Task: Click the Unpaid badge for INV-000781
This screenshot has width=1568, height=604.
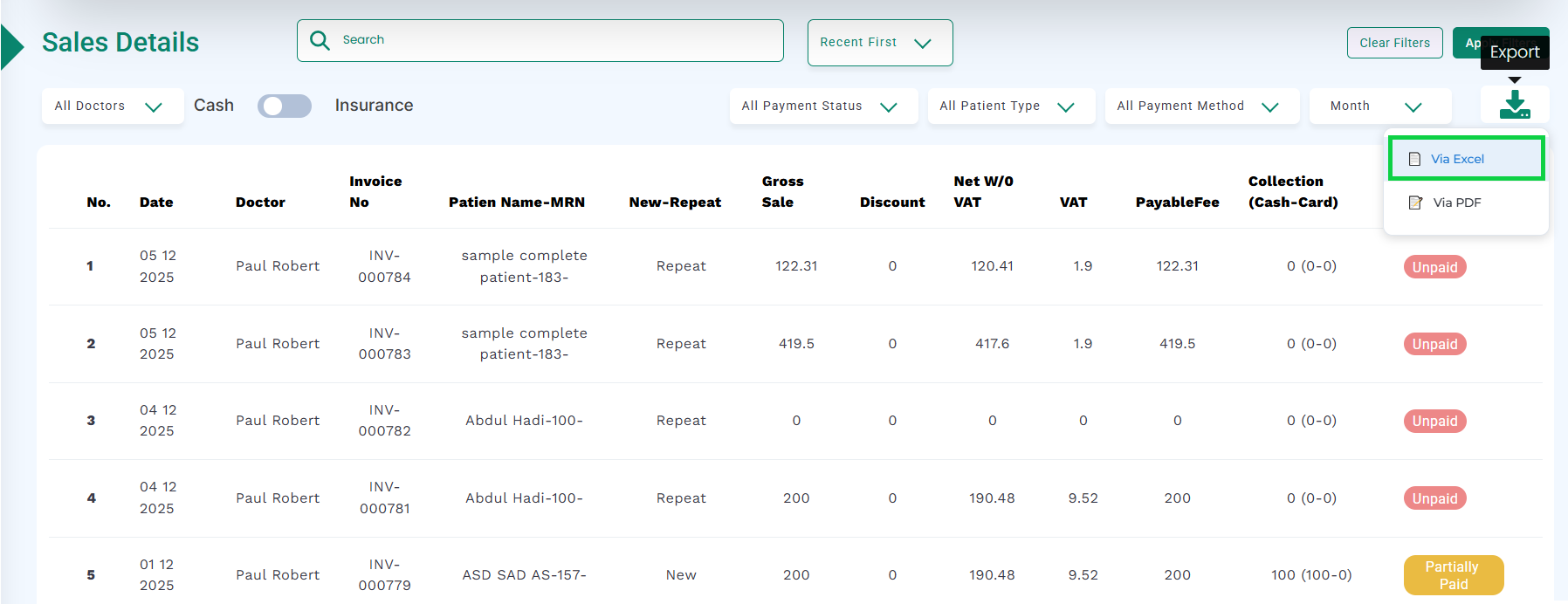Action: click(x=1434, y=498)
